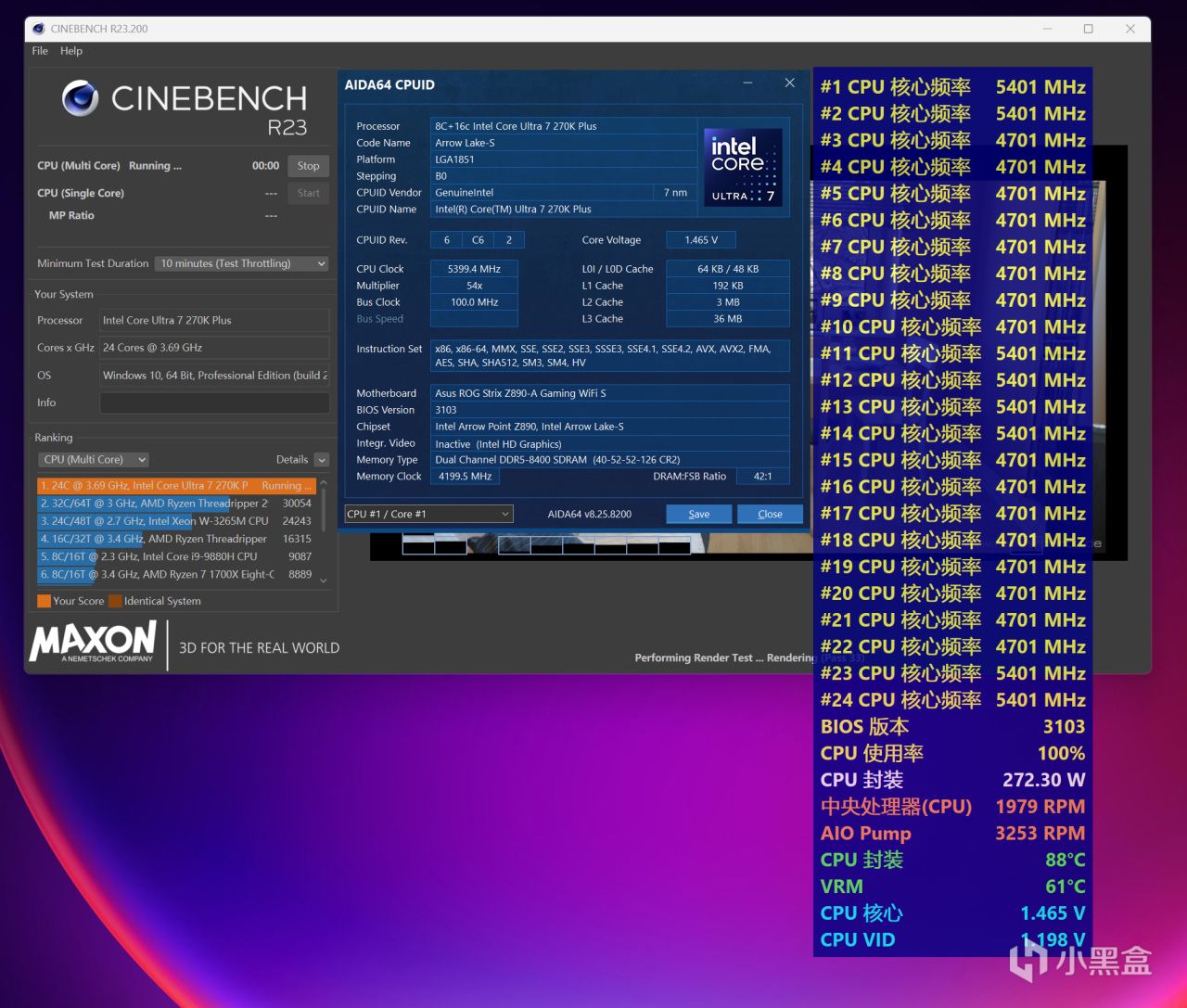Click the Start button for single core

pos(309,193)
